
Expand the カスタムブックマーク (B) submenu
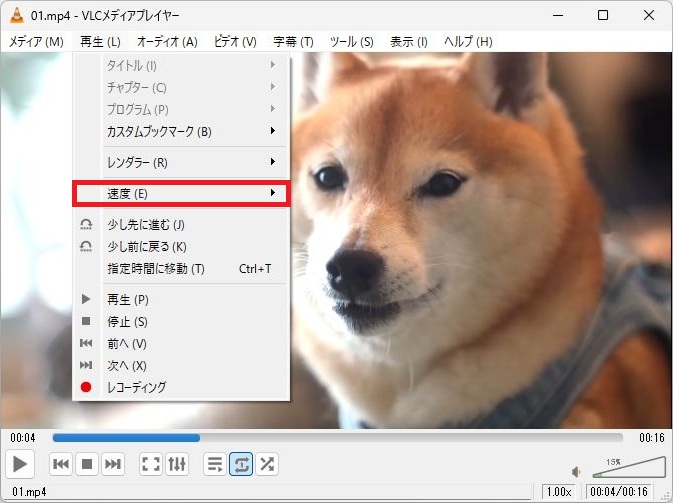[182, 131]
